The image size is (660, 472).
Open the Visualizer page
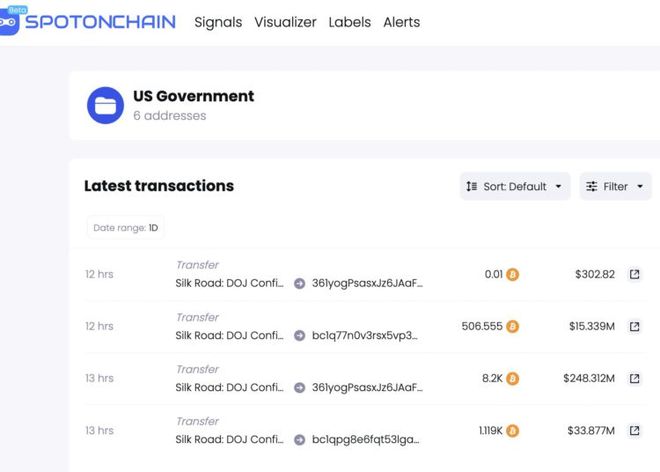[x=285, y=22]
